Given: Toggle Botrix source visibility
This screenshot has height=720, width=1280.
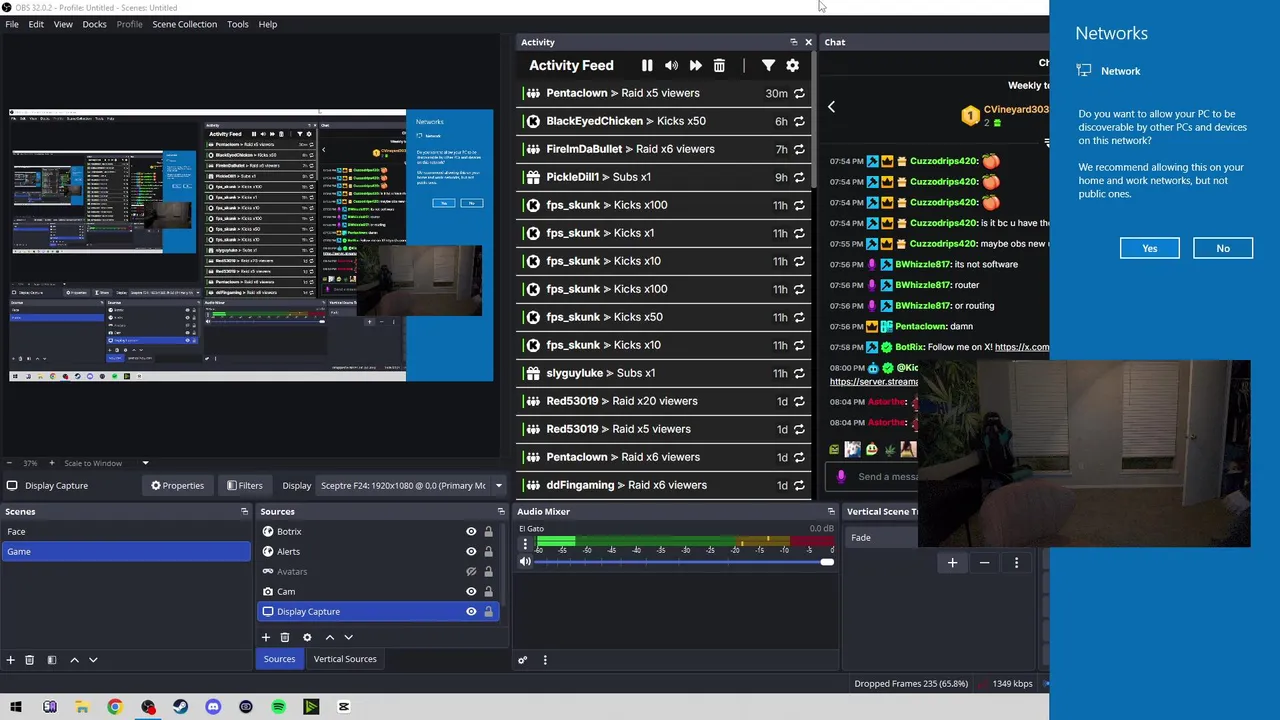Looking at the screenshot, I should (x=471, y=532).
